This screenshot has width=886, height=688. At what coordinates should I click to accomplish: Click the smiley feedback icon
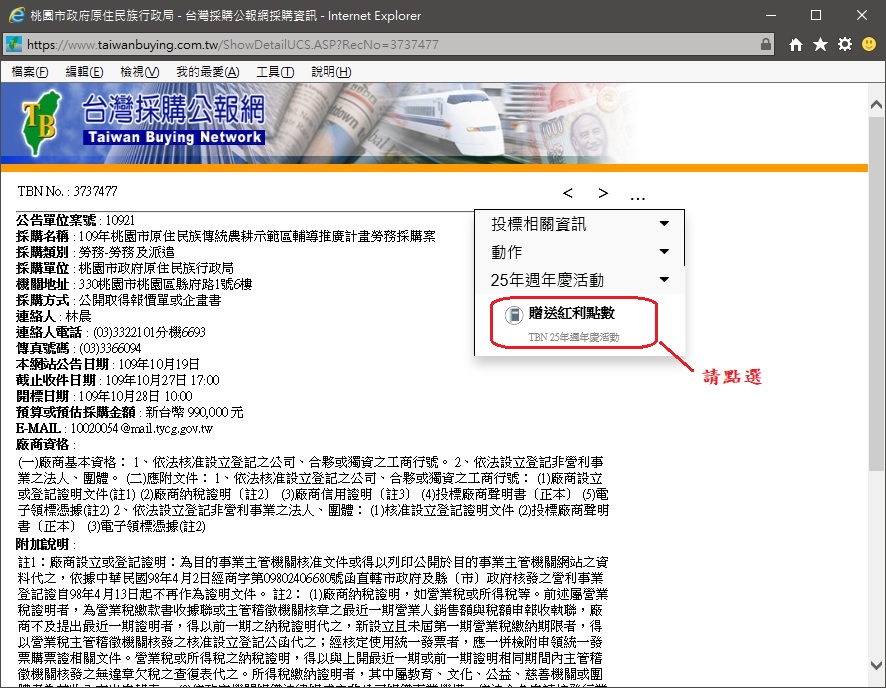tap(869, 44)
